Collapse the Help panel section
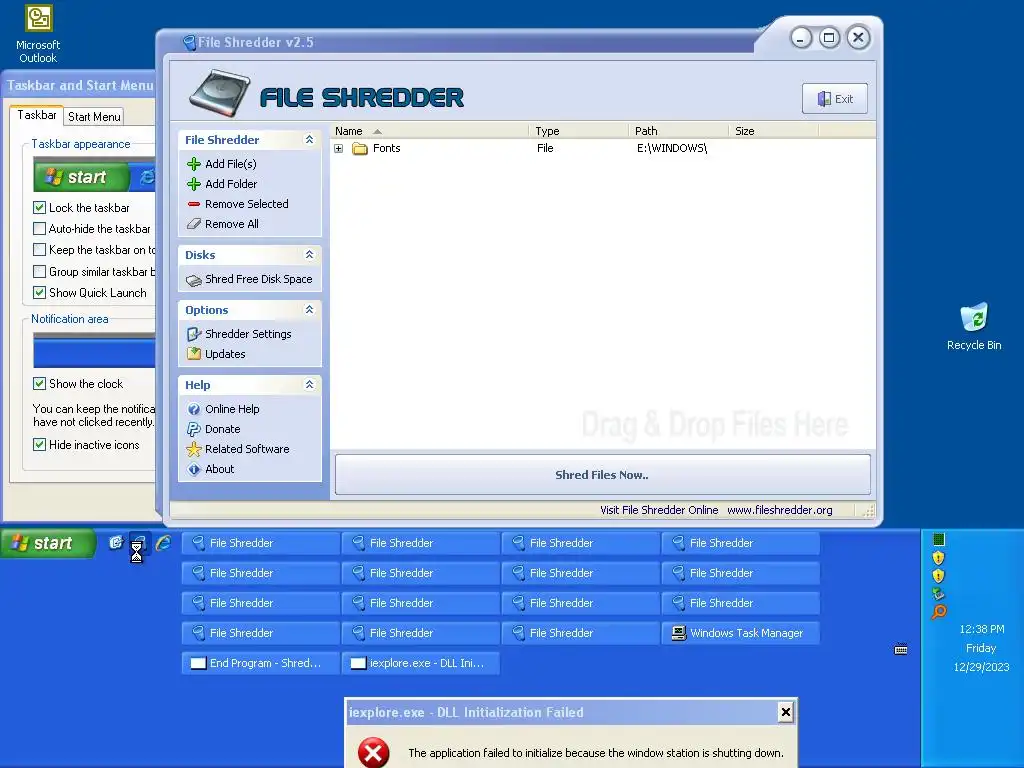Viewport: 1024px width, 768px height. click(310, 385)
